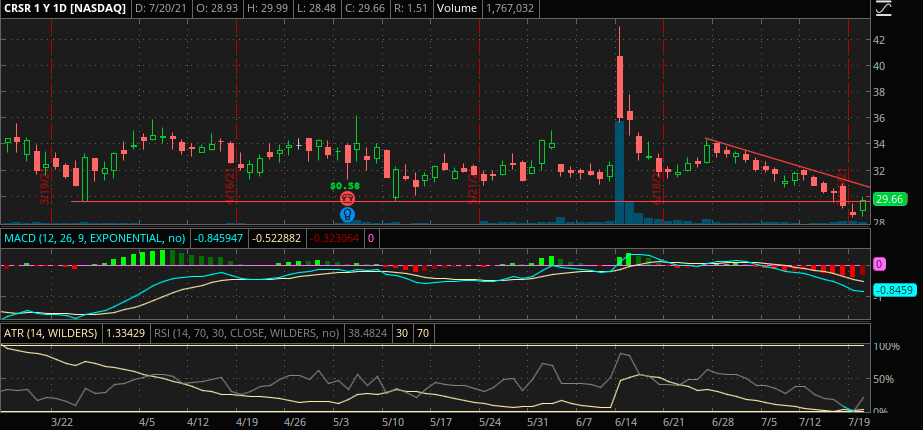Select the red horizontal support line
923x430 pixels.
471,201
